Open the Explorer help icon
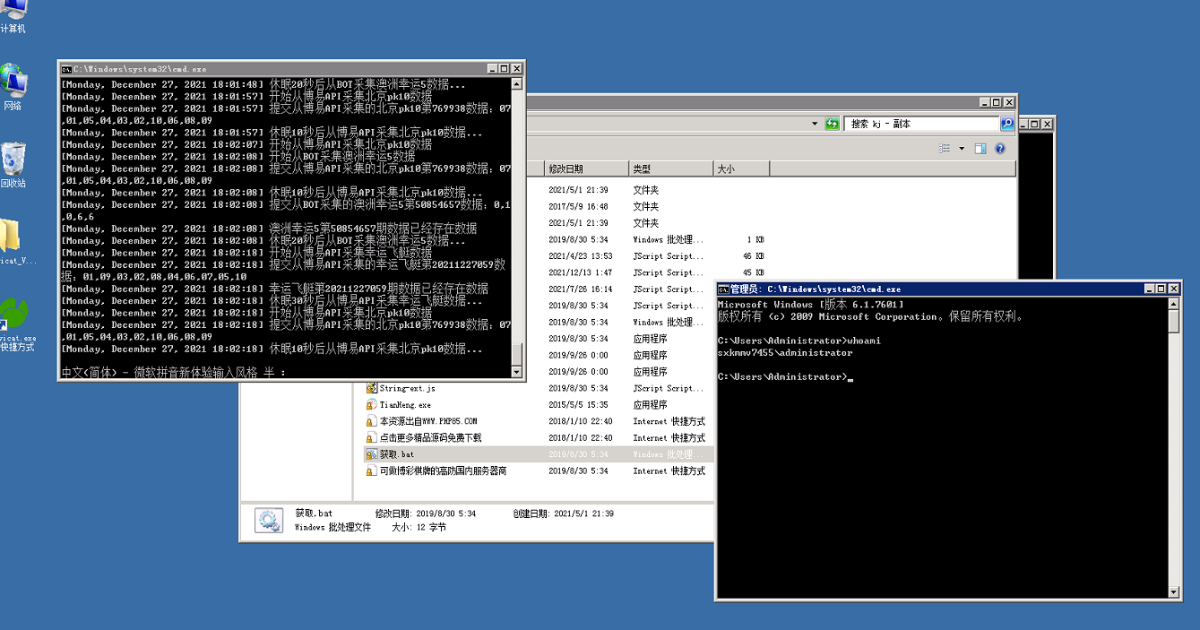 click(999, 148)
